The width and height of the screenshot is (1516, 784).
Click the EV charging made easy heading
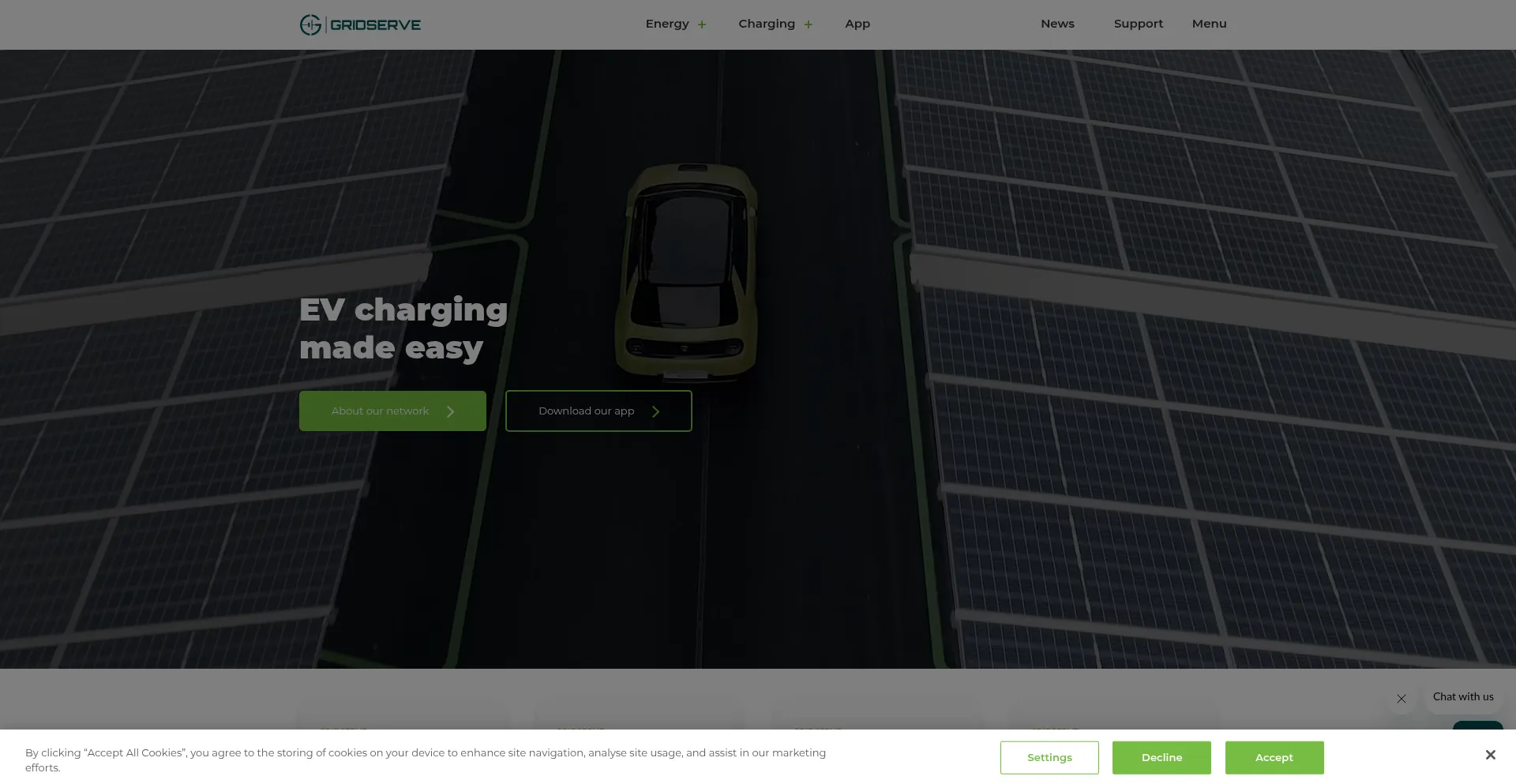tap(403, 328)
